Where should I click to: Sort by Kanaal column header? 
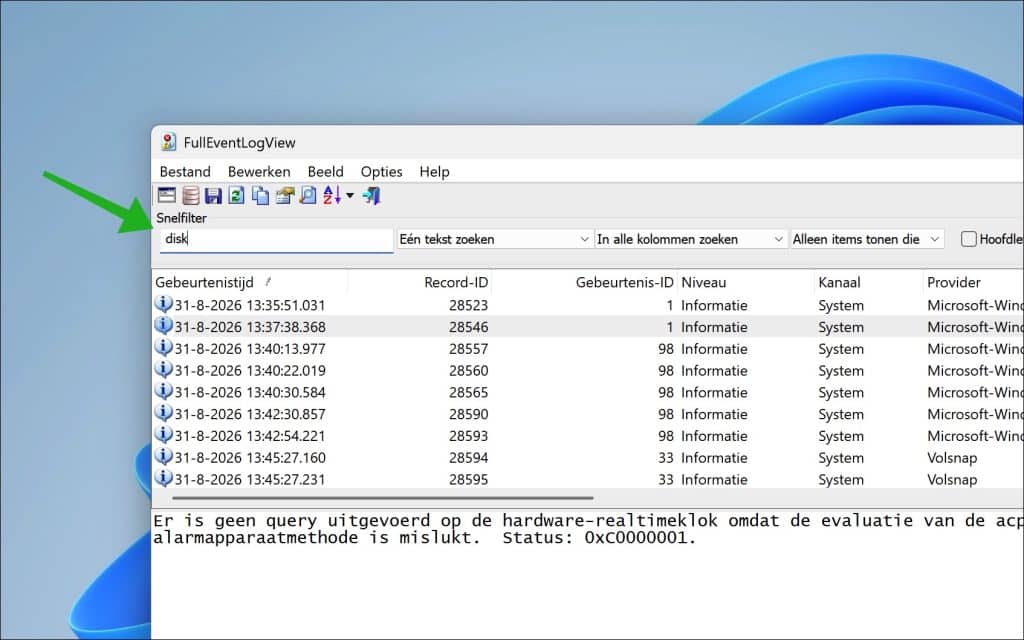tap(869, 282)
